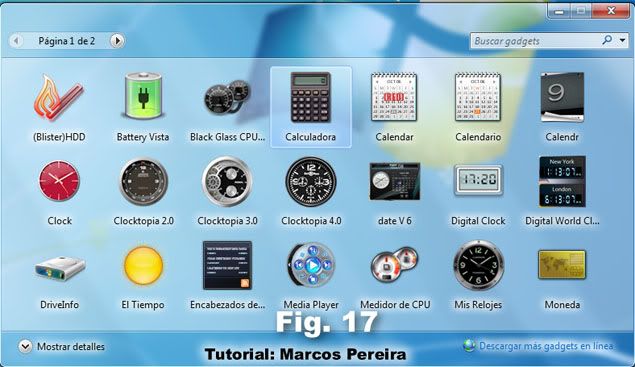Select the Battery Vista gadget icon
Screen dimensions: 635x367
pyautogui.click(x=143, y=96)
